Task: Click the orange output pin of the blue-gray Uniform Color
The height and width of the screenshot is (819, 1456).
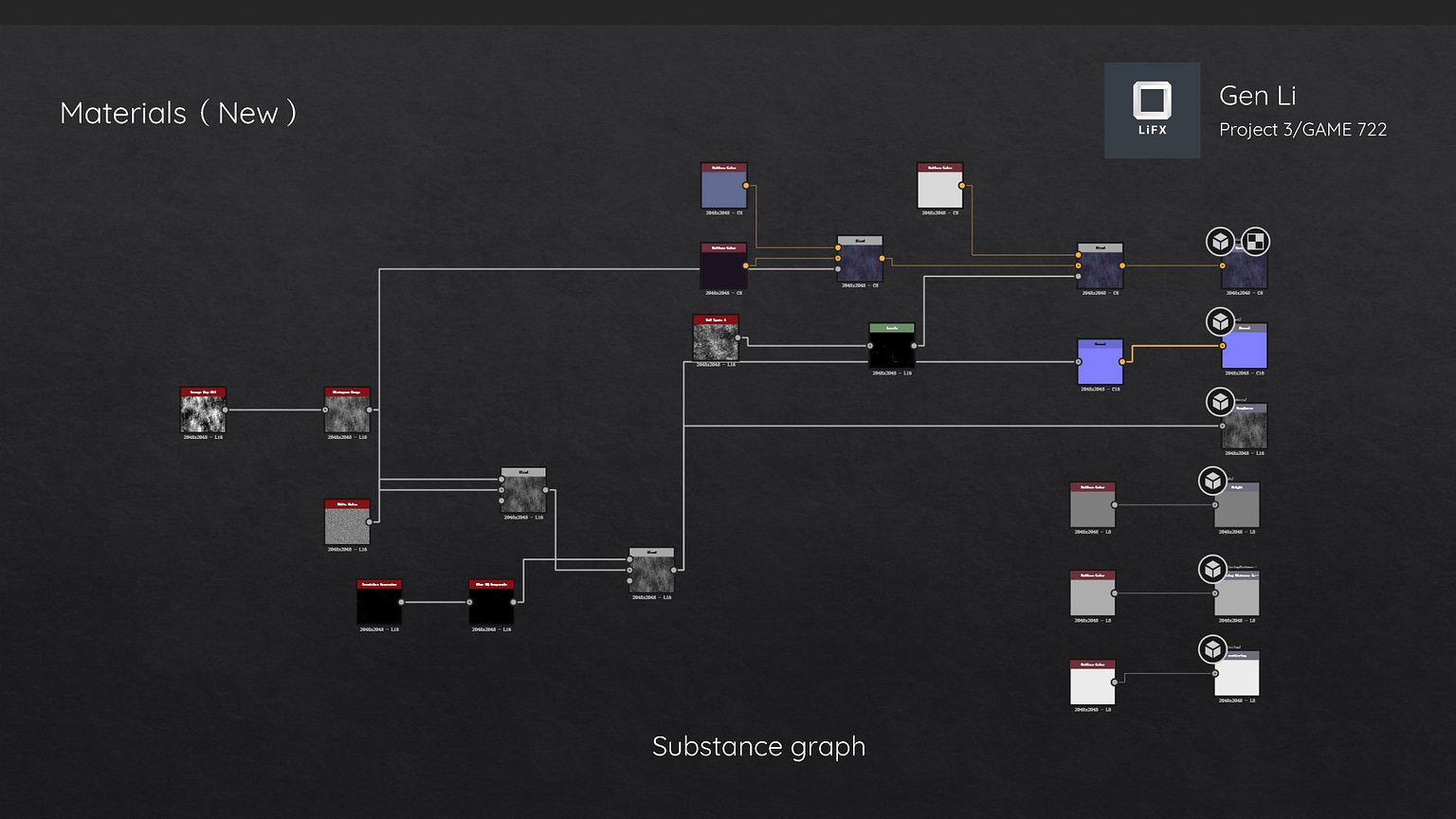Action: 746,186
